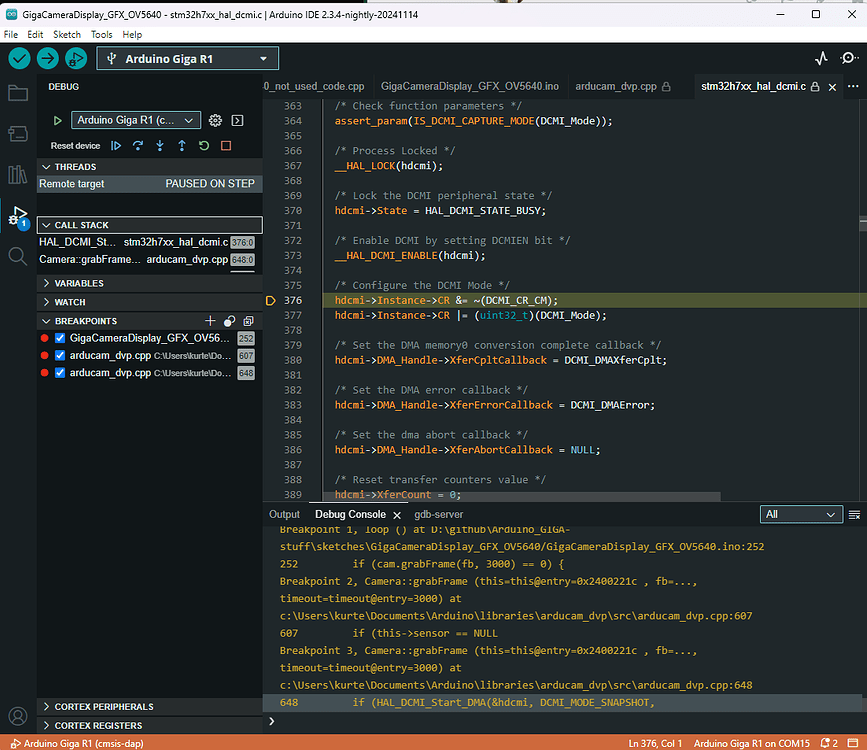Click the Upload arrow button
This screenshot has height=750, width=867.
point(47,59)
